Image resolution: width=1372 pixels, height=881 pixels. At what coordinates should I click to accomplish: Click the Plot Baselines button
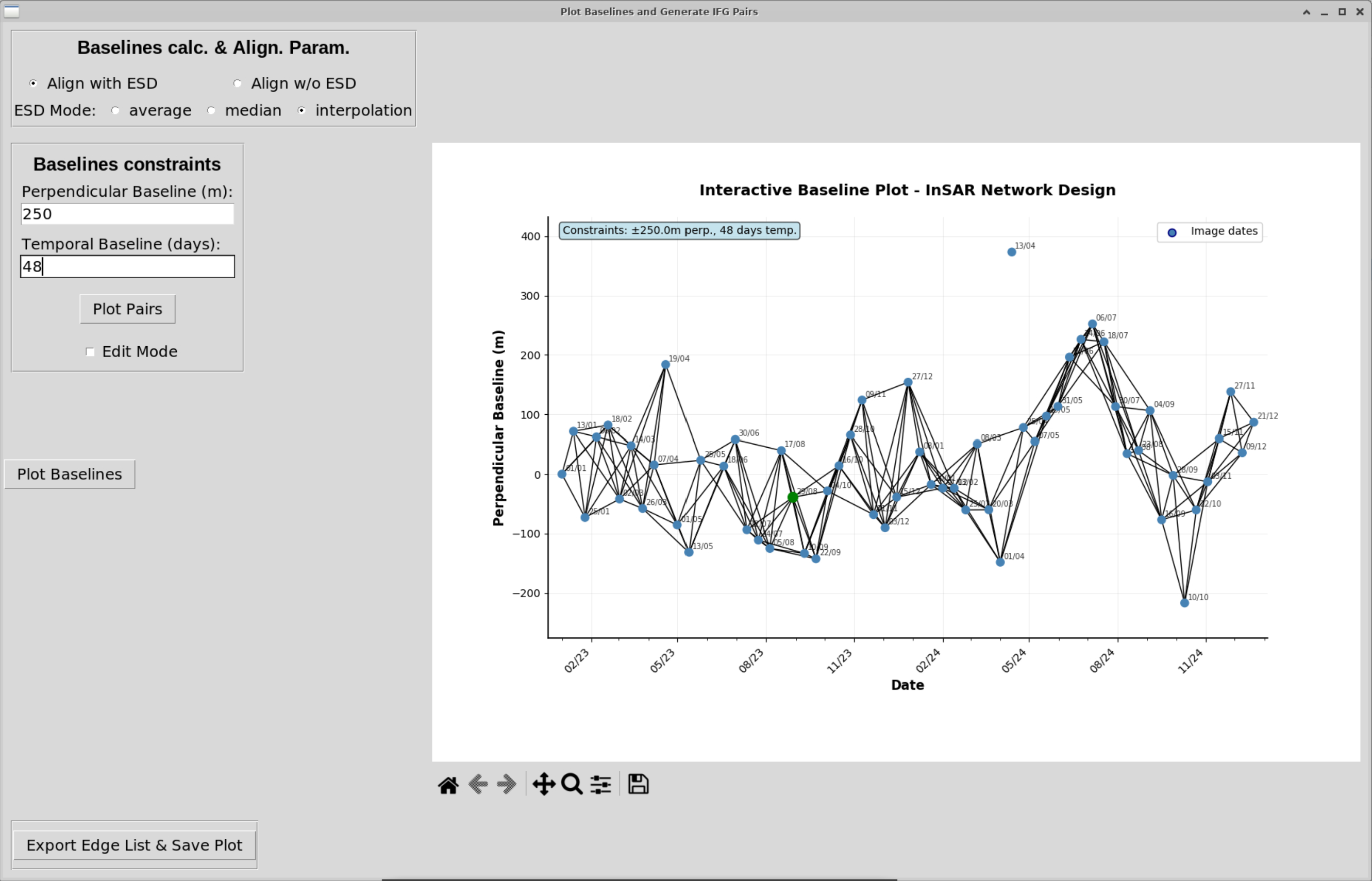click(x=70, y=475)
